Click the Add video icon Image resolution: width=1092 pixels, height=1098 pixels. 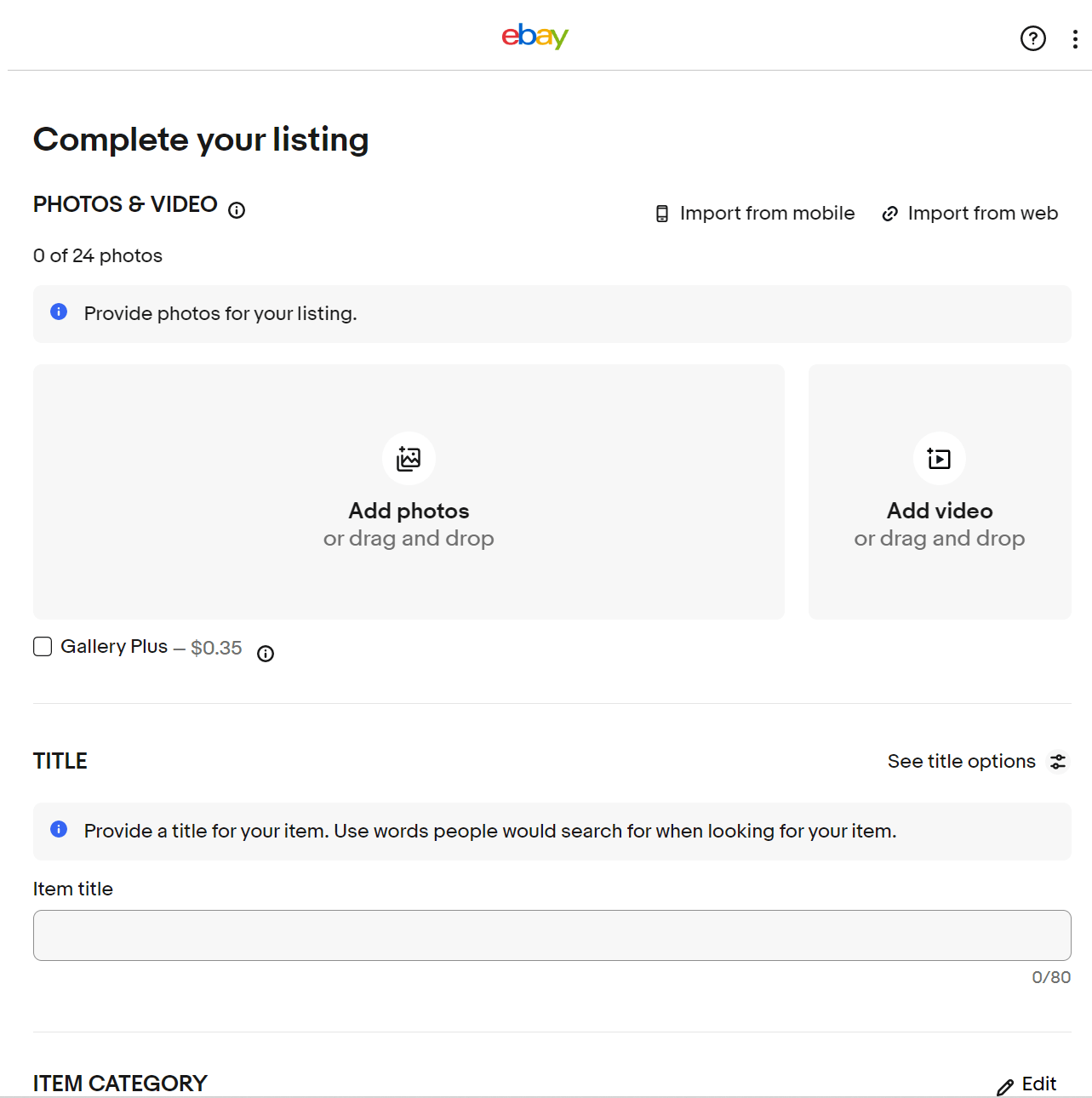point(939,458)
